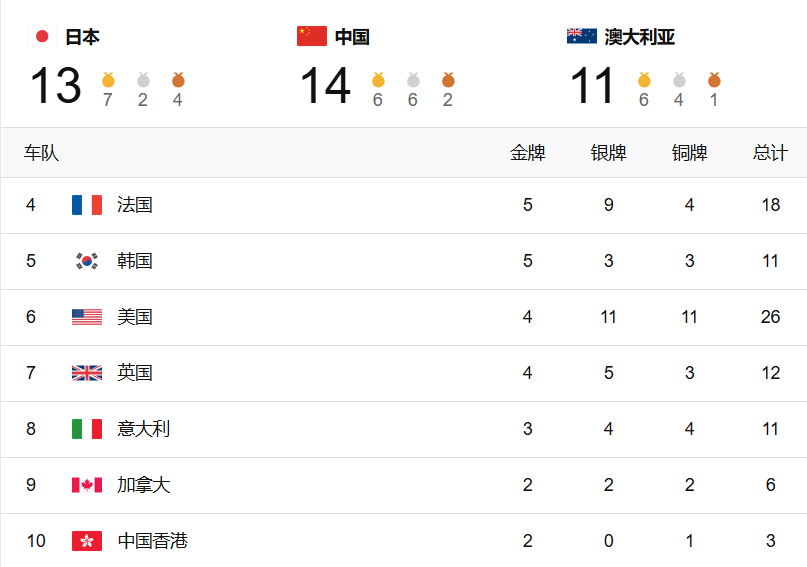The image size is (807, 567).
Task: Click the South Korea flag icon
Action: pyautogui.click(x=86, y=261)
